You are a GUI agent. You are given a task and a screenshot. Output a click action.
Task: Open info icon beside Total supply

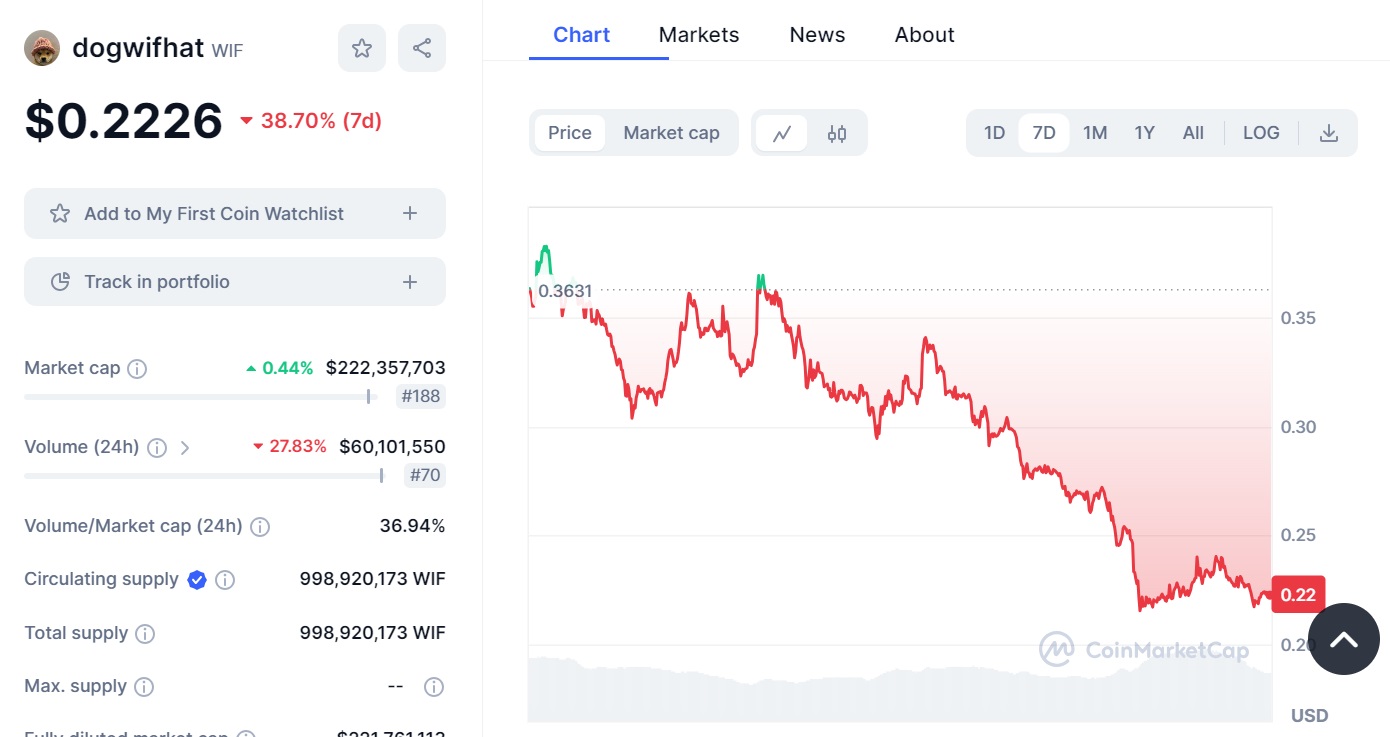click(145, 633)
